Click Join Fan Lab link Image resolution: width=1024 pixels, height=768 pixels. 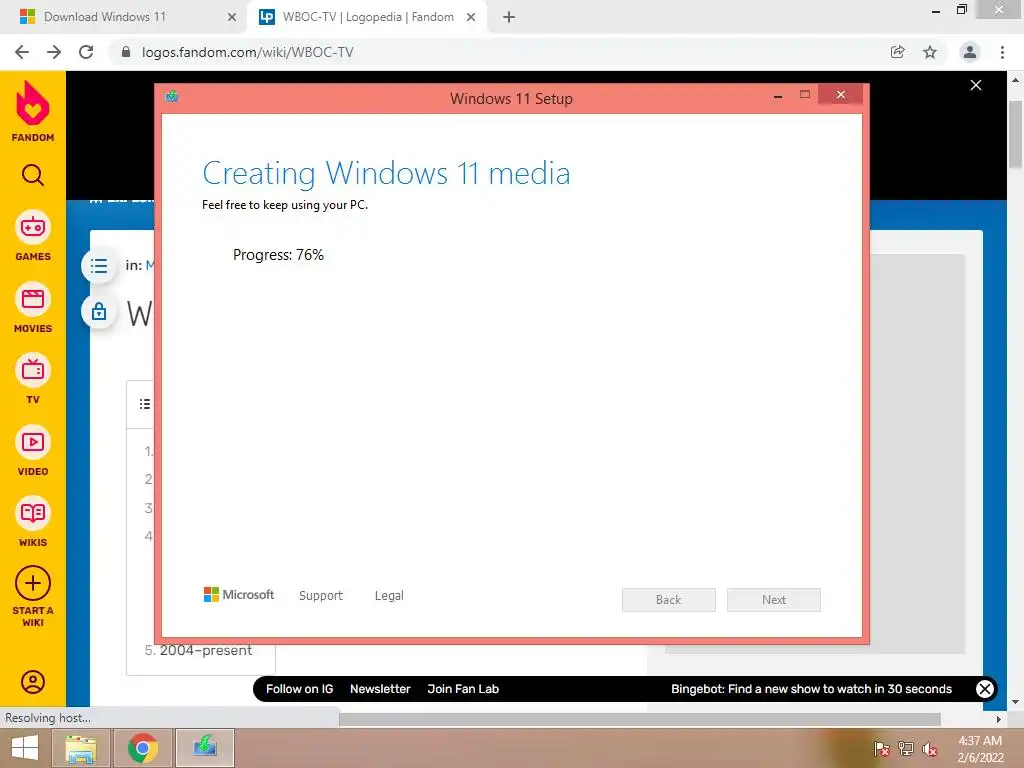(x=463, y=689)
